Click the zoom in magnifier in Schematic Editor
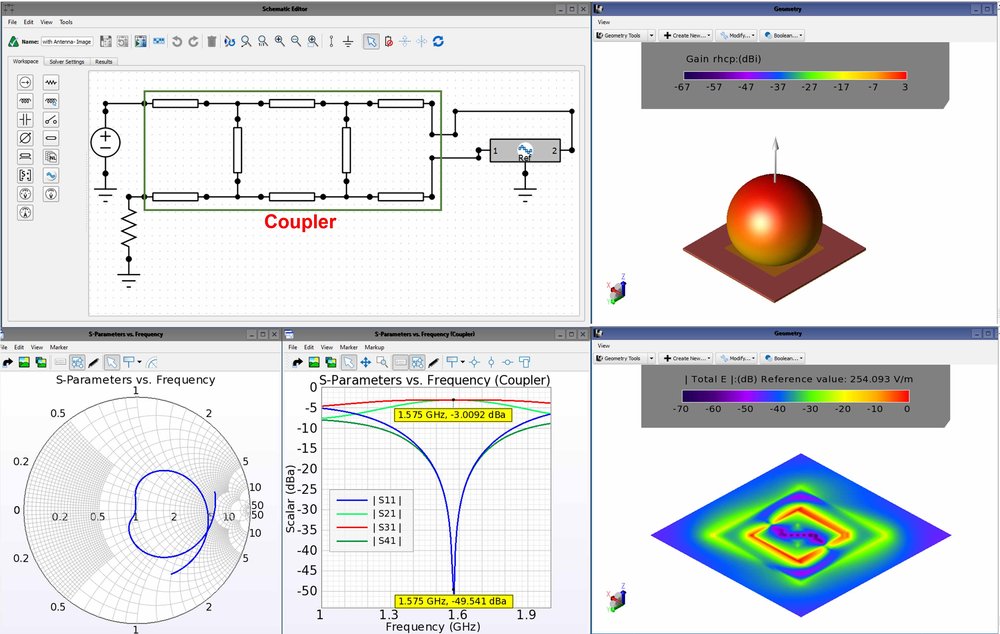Viewport: 1000px width, 634px height. click(x=279, y=41)
